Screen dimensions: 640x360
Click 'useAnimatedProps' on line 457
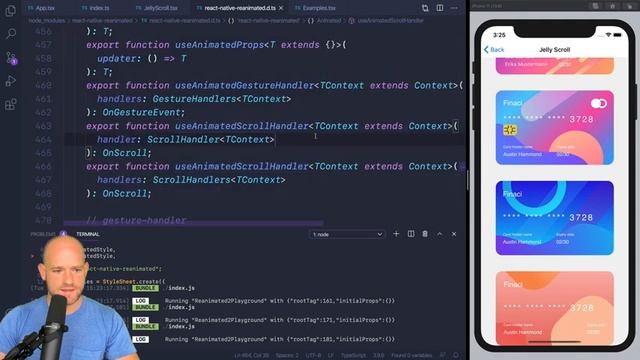click(x=219, y=45)
